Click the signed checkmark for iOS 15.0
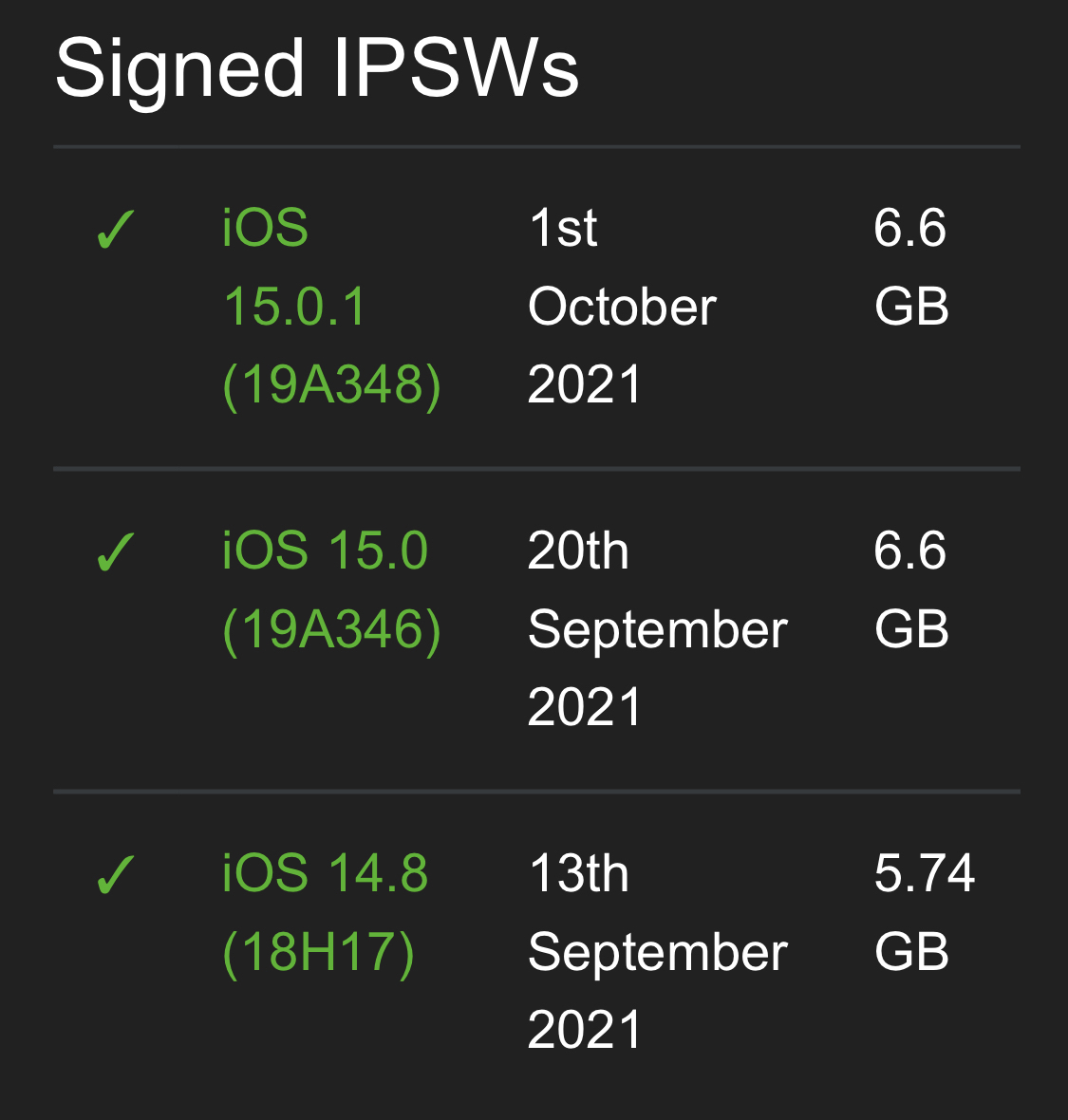 115,552
